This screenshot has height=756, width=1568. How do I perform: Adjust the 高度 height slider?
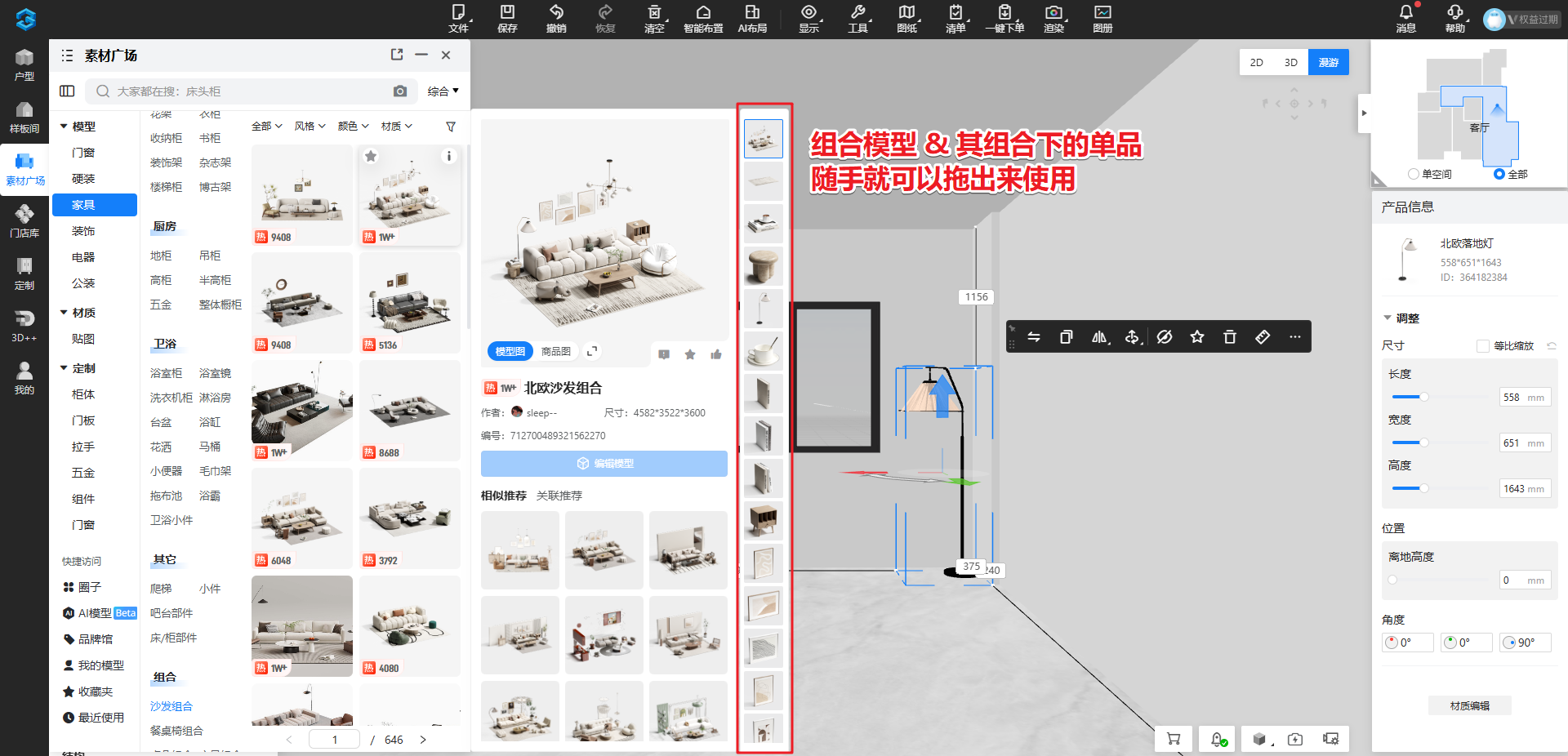1423,488
